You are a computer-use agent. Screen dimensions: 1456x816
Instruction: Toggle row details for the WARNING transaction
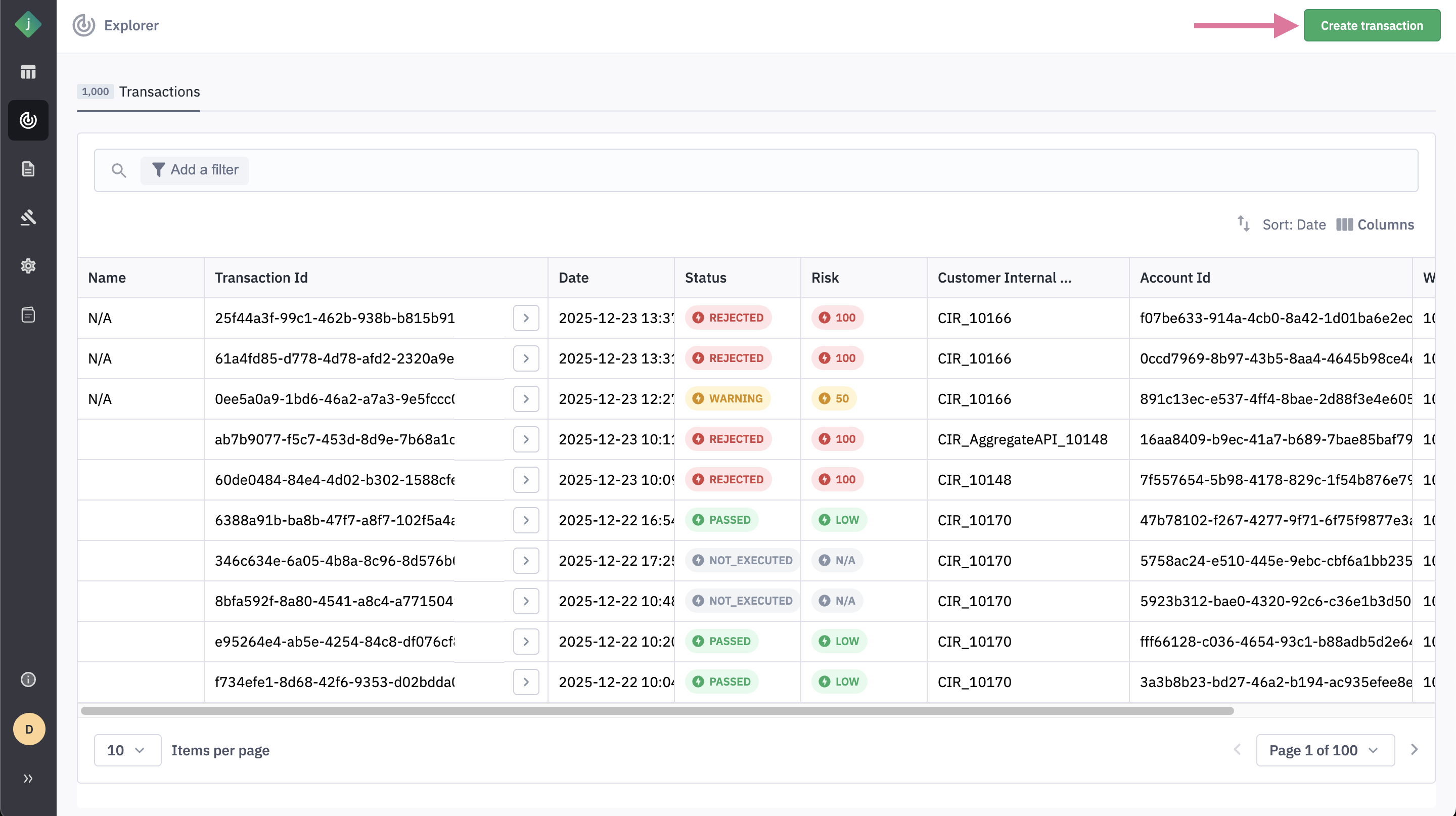pos(526,398)
